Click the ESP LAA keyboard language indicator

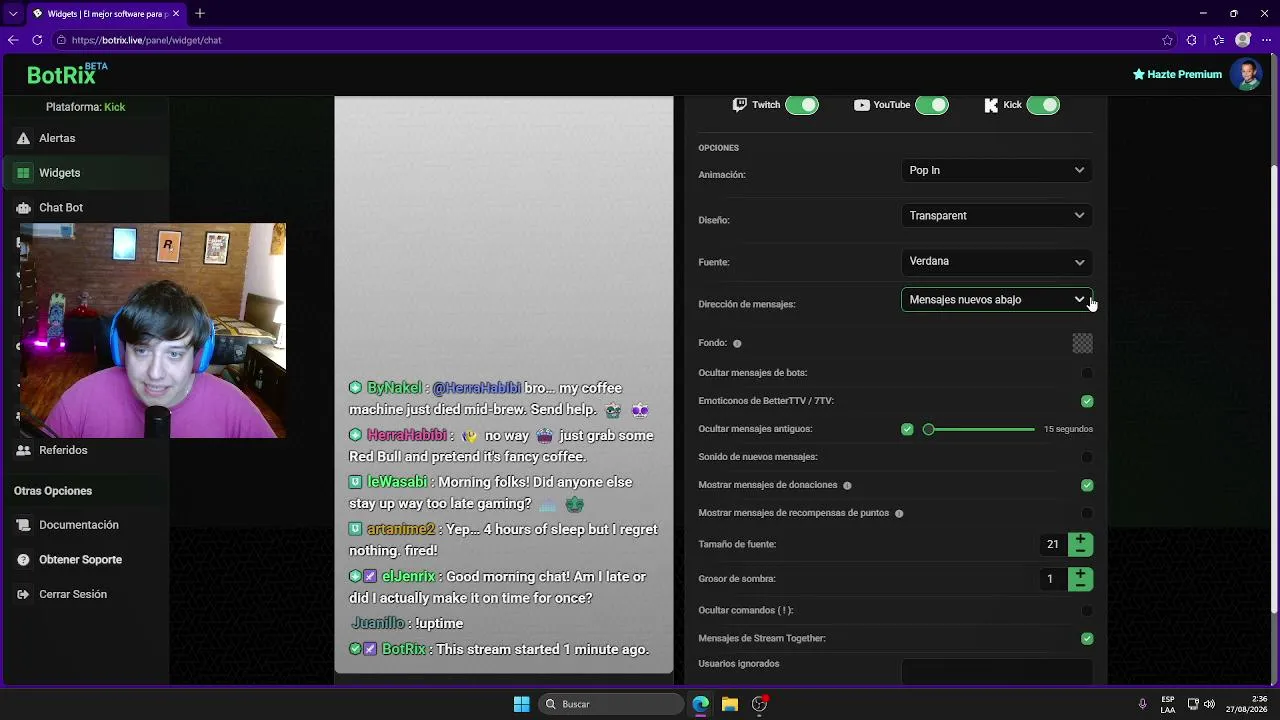point(1168,704)
